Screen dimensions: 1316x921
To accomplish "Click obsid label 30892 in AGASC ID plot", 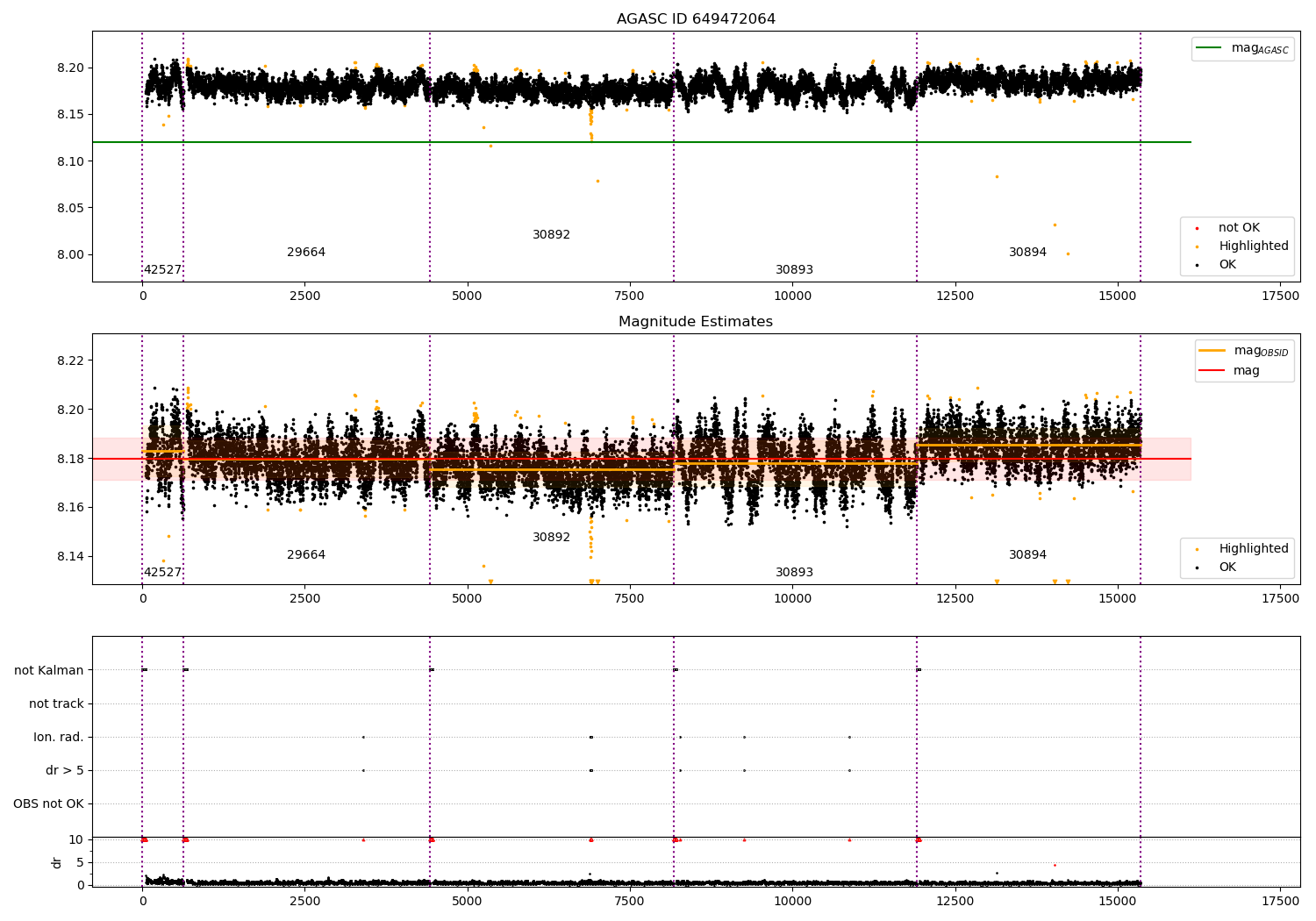I will click(552, 235).
